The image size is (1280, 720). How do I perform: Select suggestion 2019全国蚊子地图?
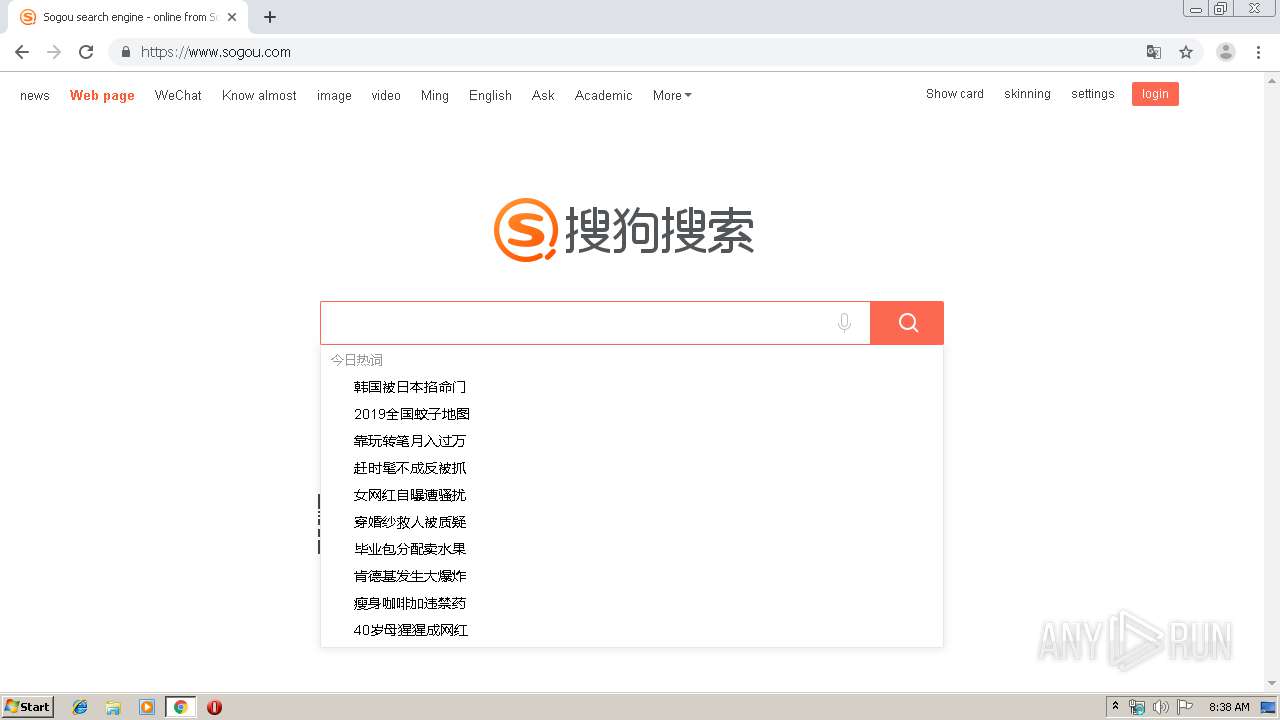pos(412,414)
